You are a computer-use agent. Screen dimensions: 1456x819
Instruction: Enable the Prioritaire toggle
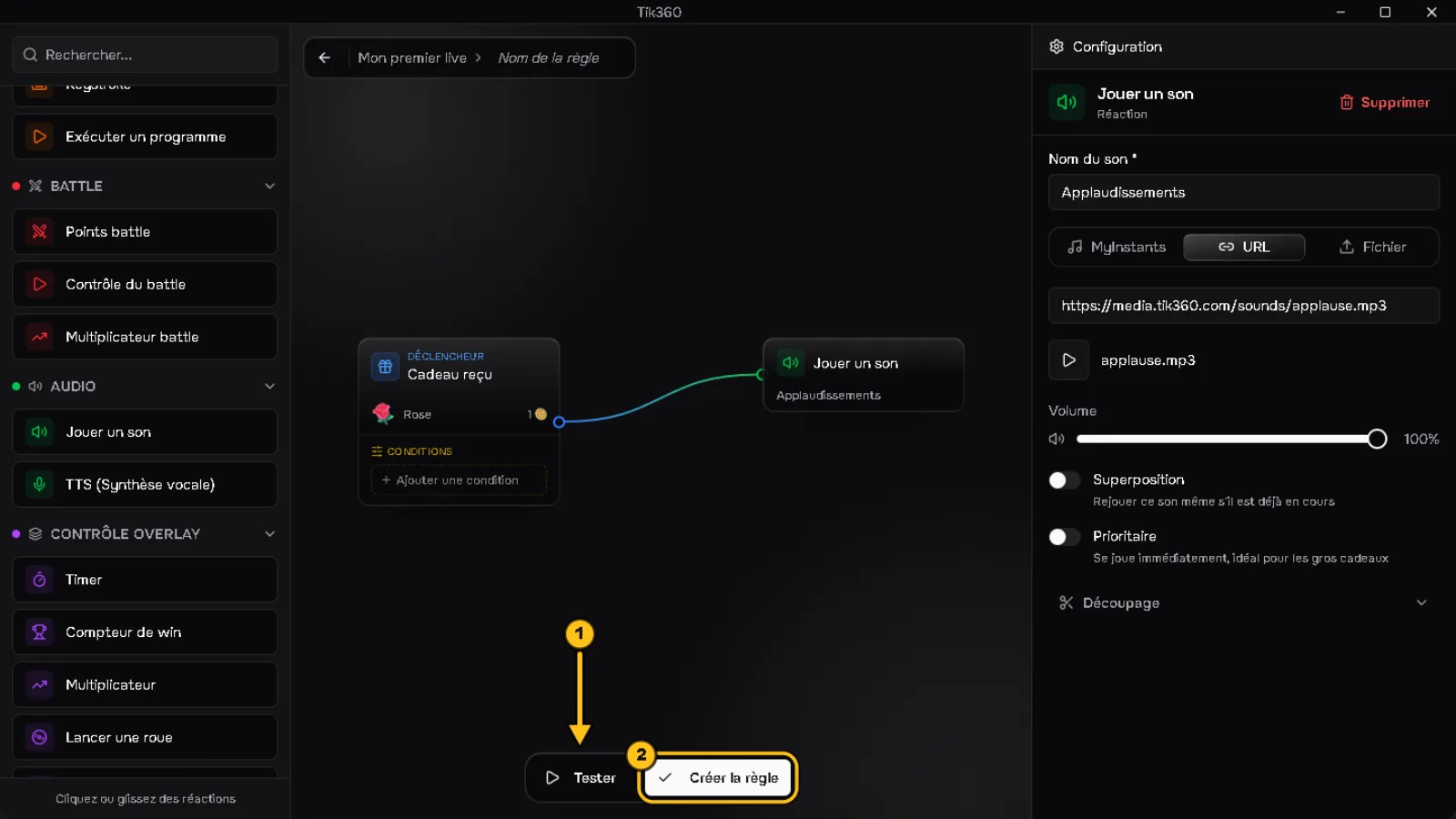pos(1064,536)
